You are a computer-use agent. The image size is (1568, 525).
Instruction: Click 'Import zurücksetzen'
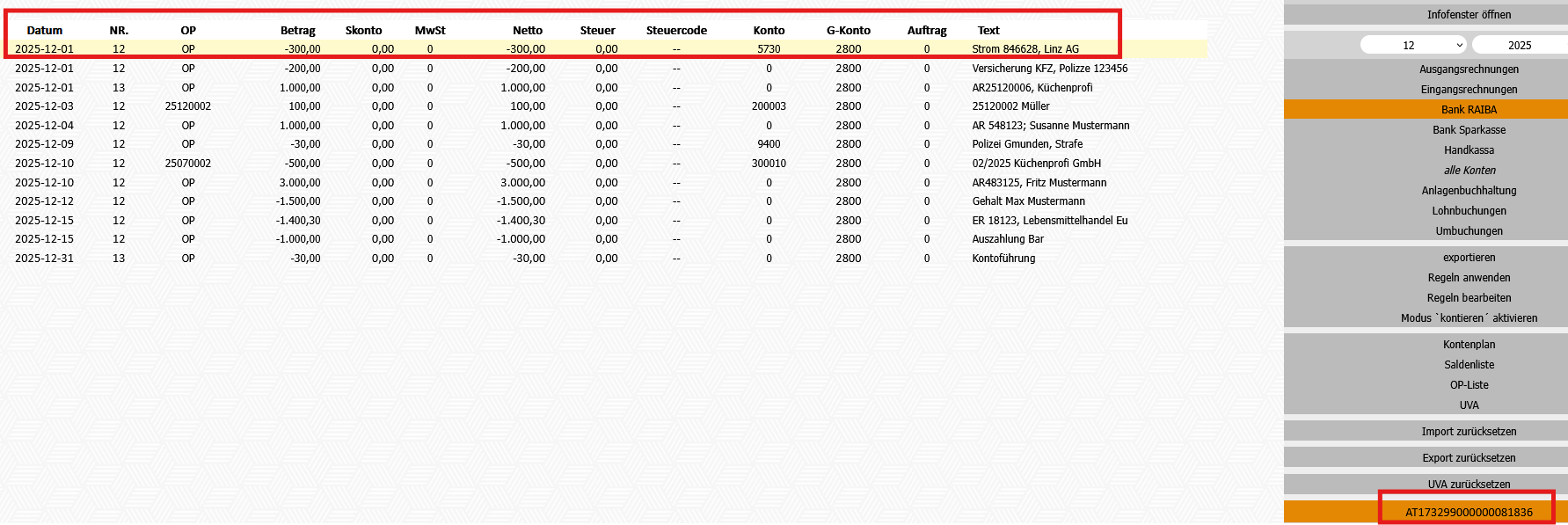tap(1469, 432)
